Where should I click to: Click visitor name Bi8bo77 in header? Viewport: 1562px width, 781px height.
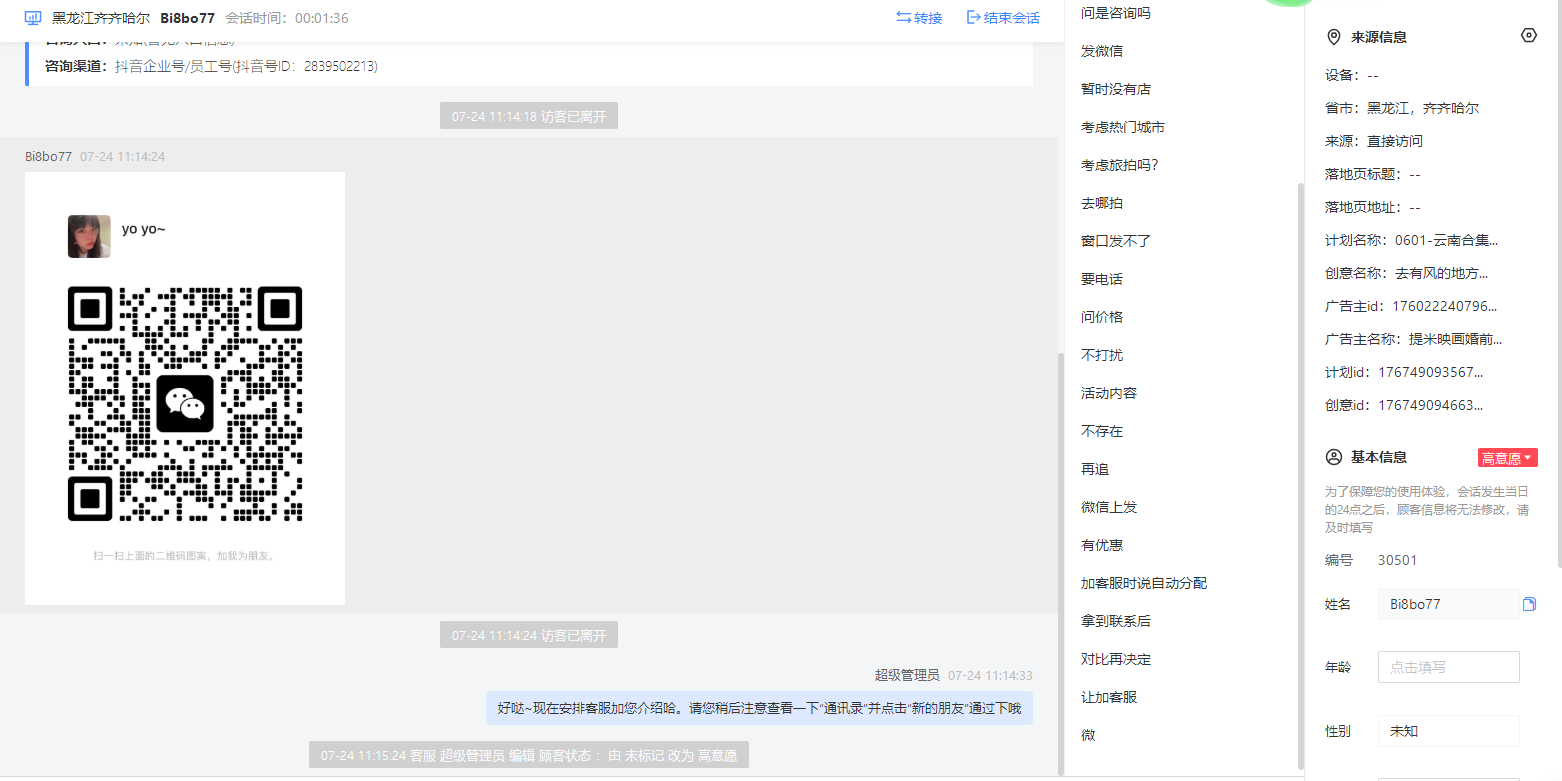point(187,18)
